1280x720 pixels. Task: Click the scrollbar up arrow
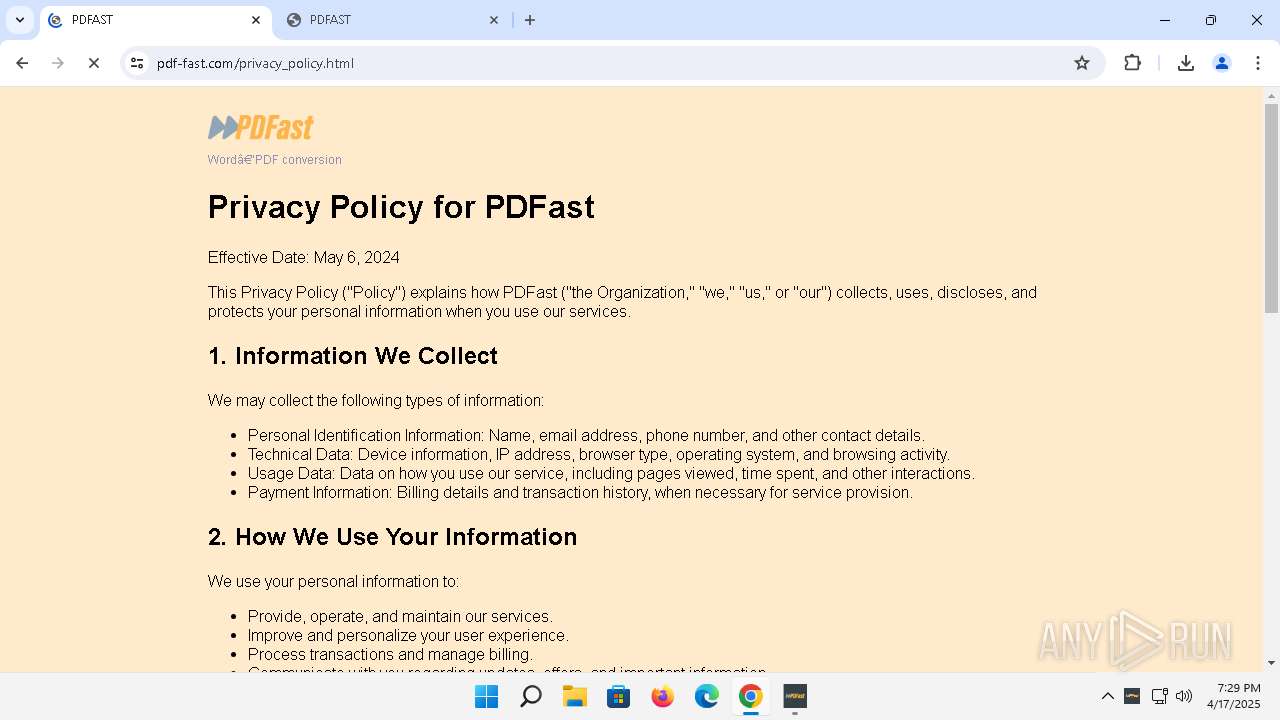point(1271,95)
